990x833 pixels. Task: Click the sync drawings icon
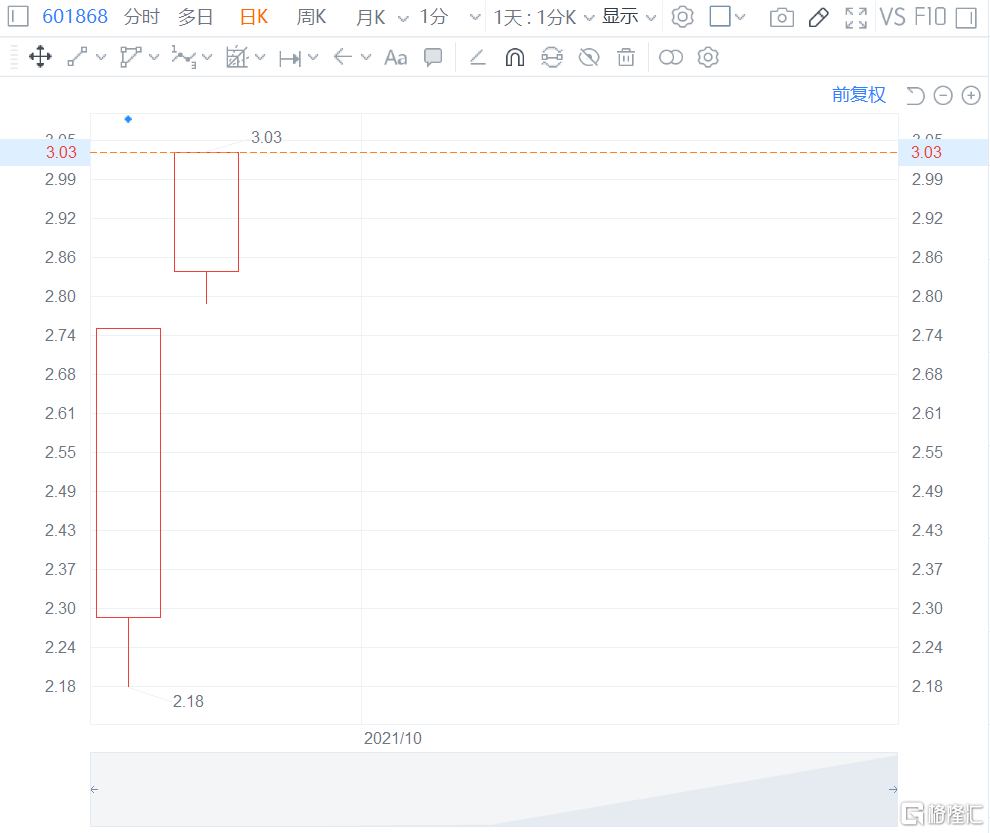click(552, 57)
